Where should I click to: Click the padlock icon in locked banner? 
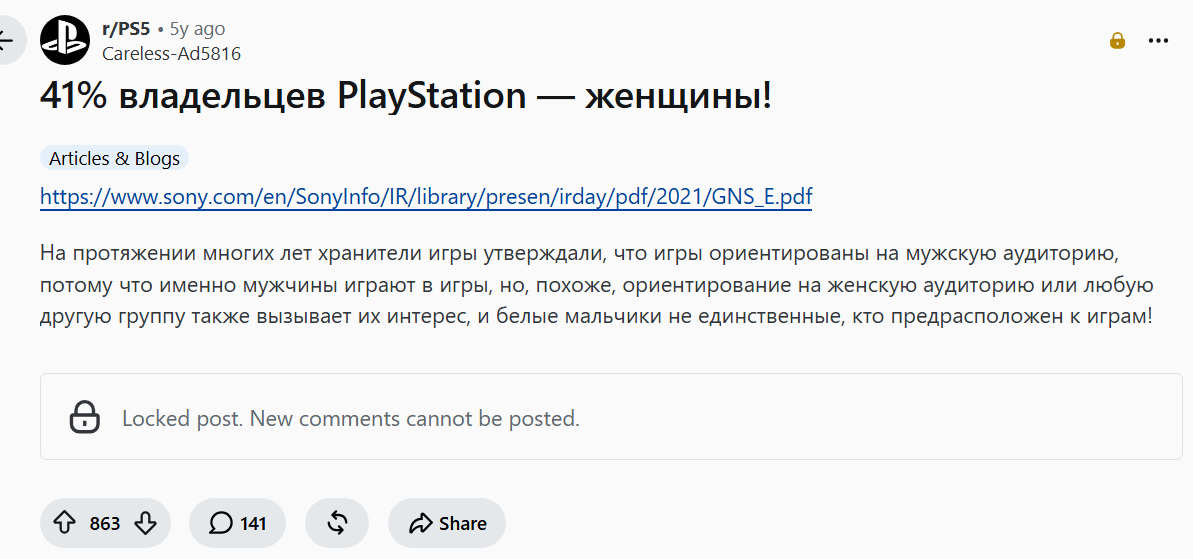tap(85, 417)
